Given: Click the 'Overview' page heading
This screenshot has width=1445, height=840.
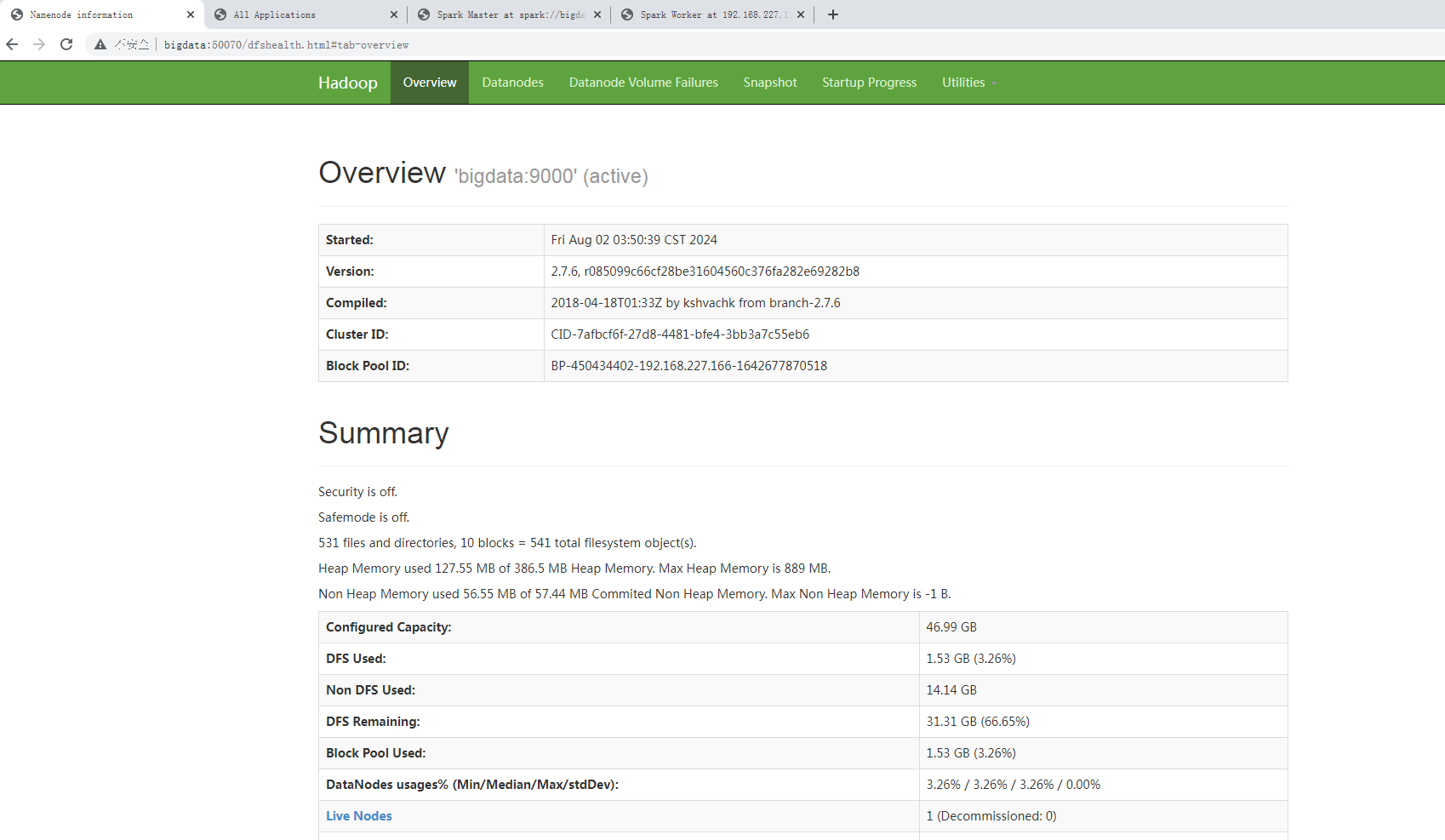Looking at the screenshot, I should 382,173.
